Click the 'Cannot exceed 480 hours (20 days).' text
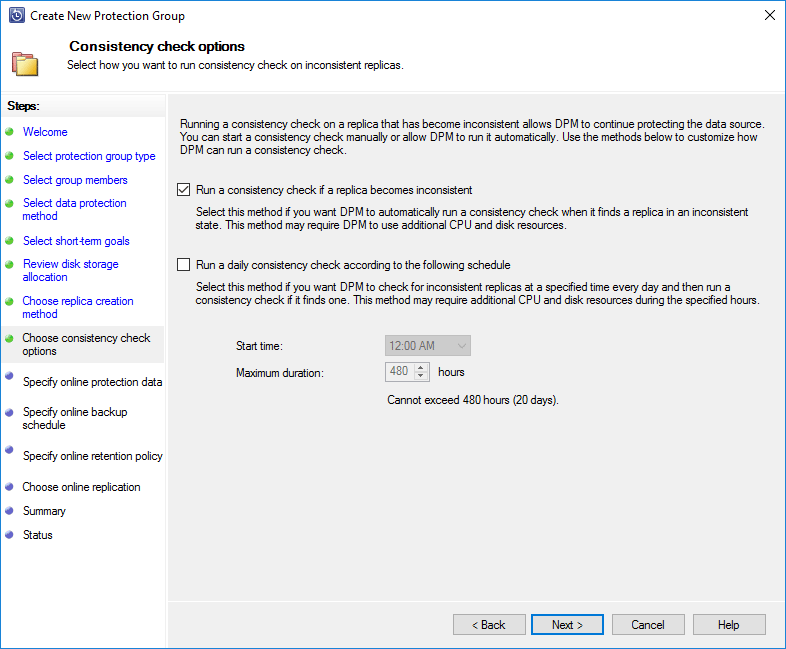The width and height of the screenshot is (786, 649). 473,400
